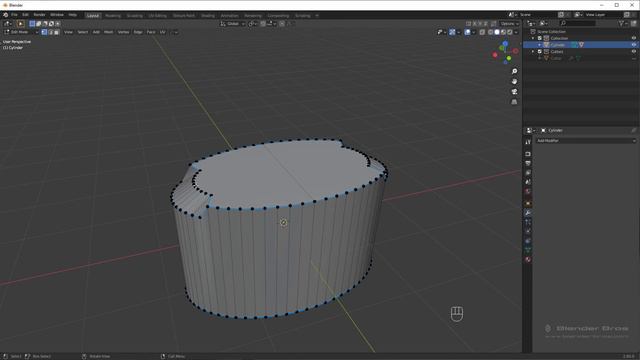
Task: Toggle viewport overlays
Action: [x=467, y=32]
